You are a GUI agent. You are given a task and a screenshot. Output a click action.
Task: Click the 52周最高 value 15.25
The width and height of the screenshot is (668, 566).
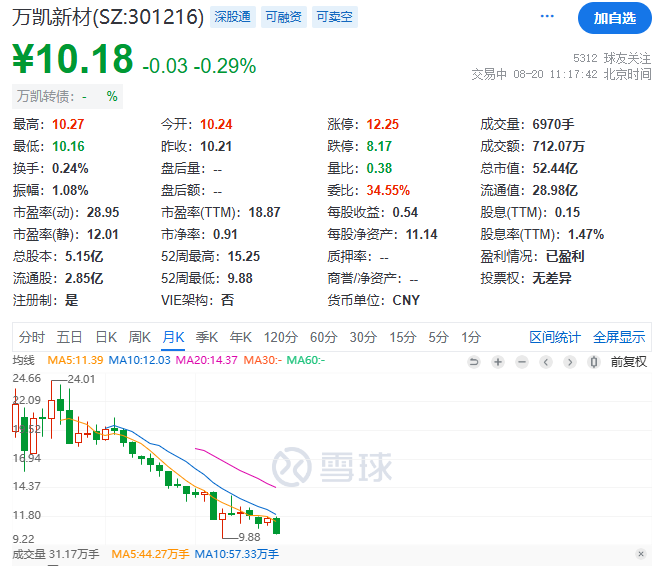(x=244, y=256)
